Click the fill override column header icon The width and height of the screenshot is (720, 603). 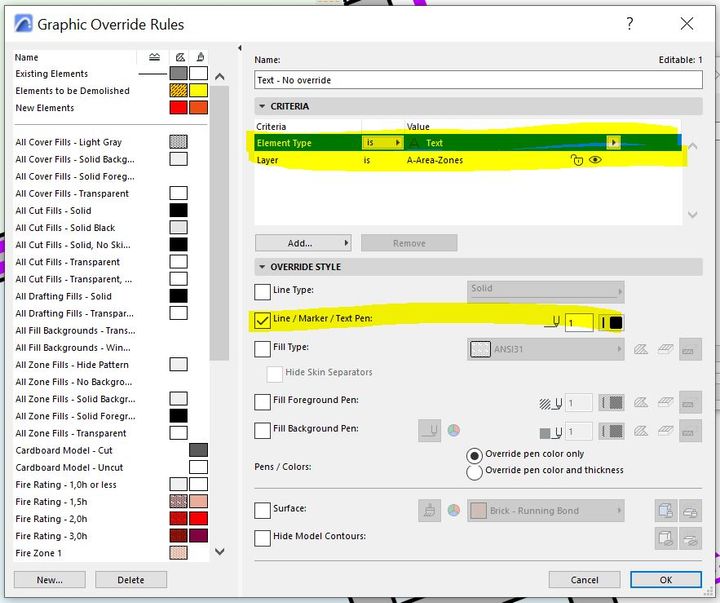pyautogui.click(x=180, y=57)
